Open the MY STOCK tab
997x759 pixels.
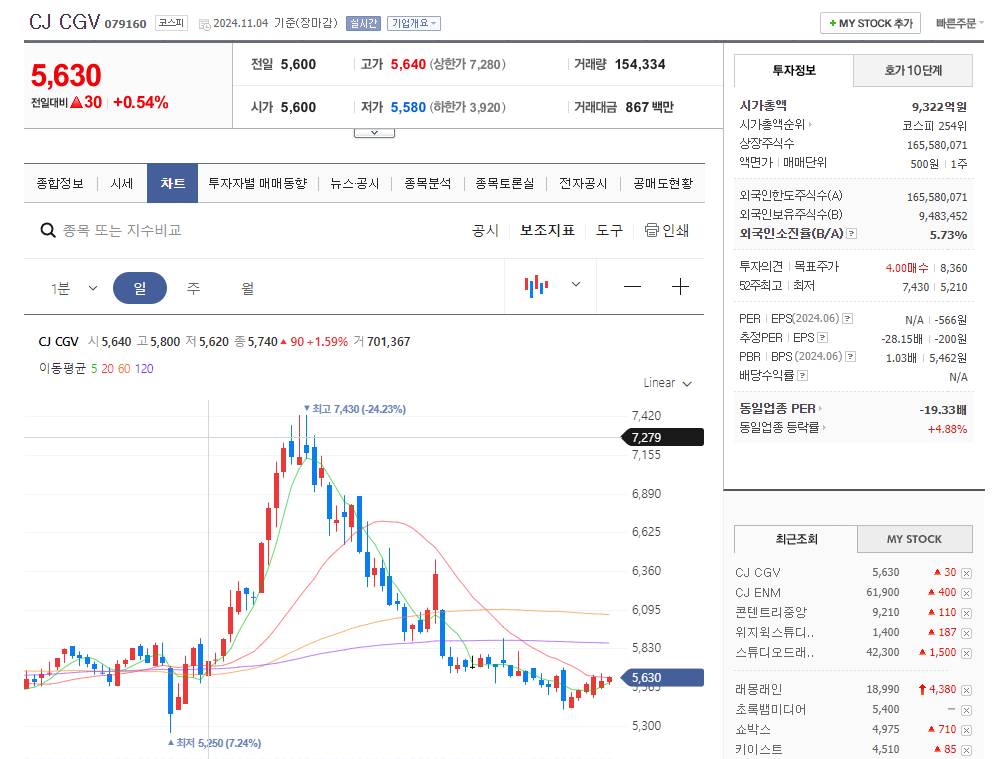[914, 539]
